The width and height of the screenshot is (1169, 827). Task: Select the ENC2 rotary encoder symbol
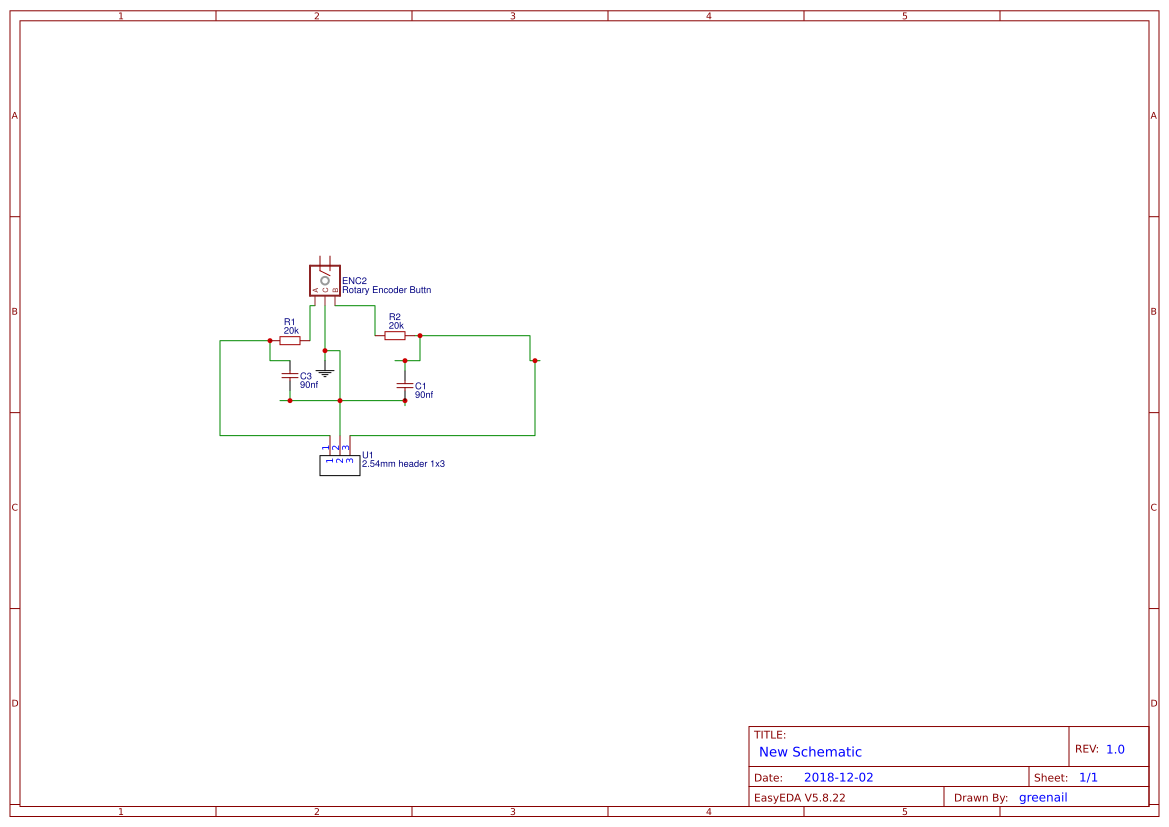click(x=324, y=281)
